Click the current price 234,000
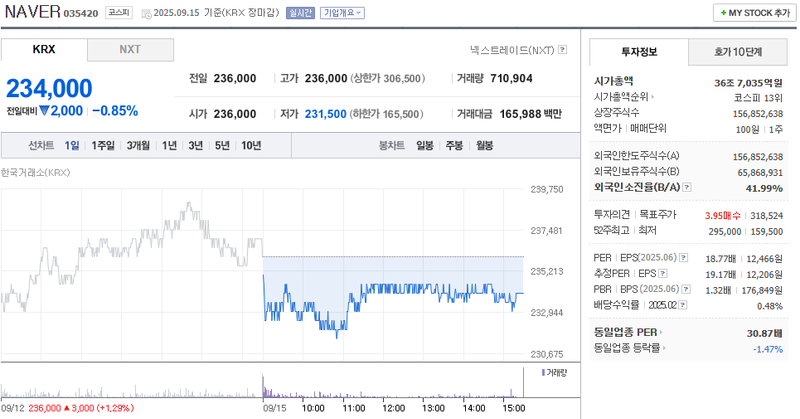800x419 pixels. pyautogui.click(x=49, y=88)
